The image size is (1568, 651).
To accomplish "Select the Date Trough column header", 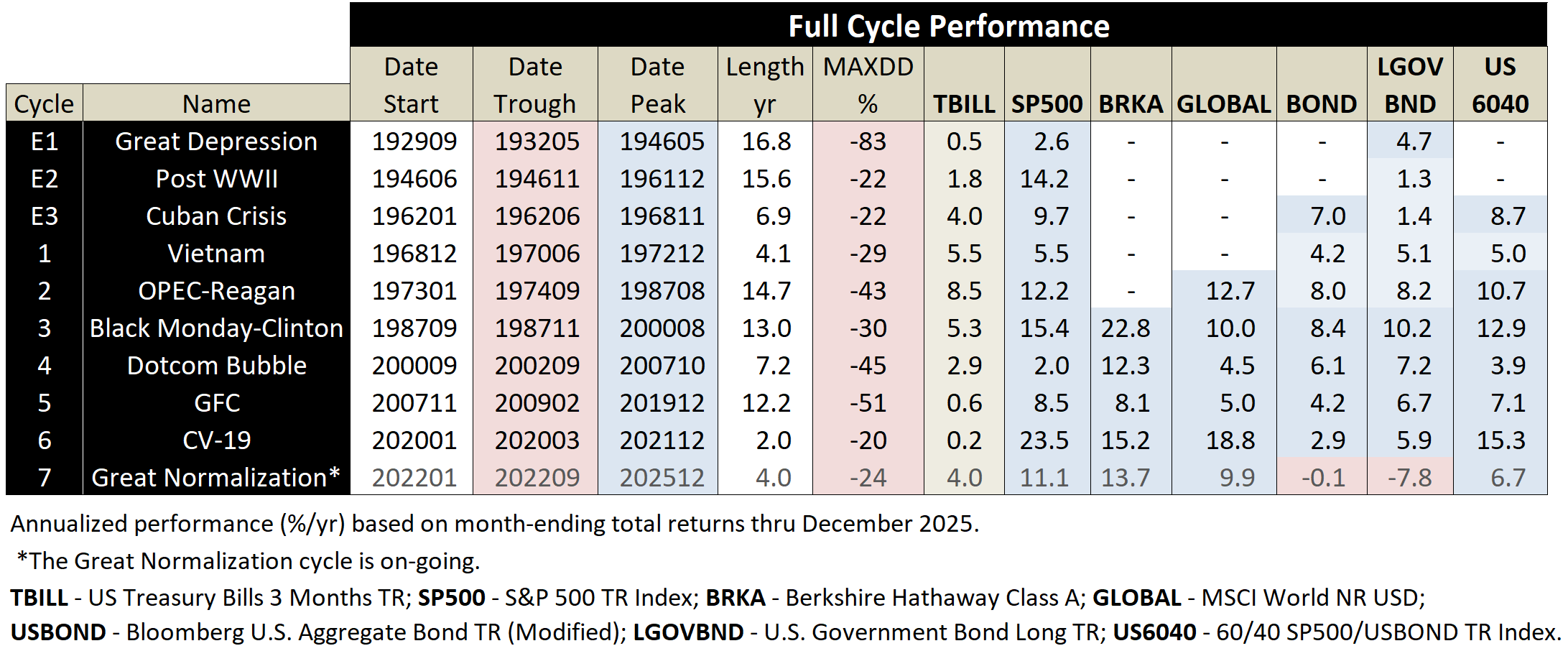I will pos(535,85).
